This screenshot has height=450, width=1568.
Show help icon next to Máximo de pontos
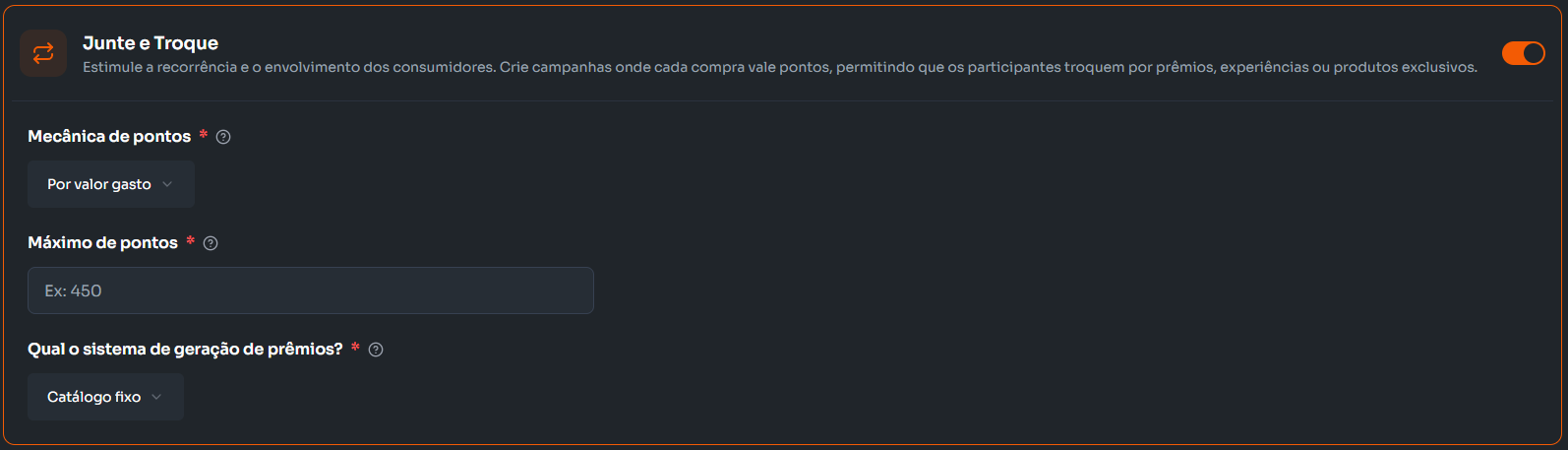(211, 243)
